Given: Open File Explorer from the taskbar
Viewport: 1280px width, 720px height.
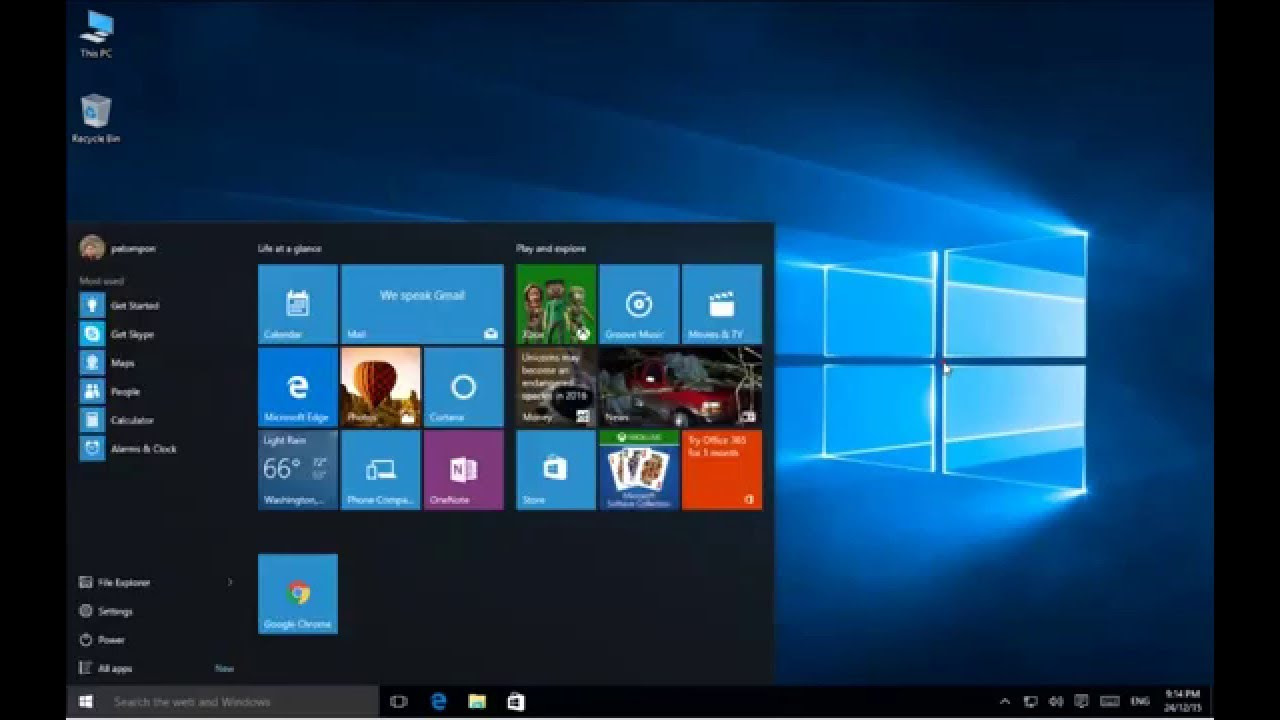Looking at the screenshot, I should click(477, 702).
